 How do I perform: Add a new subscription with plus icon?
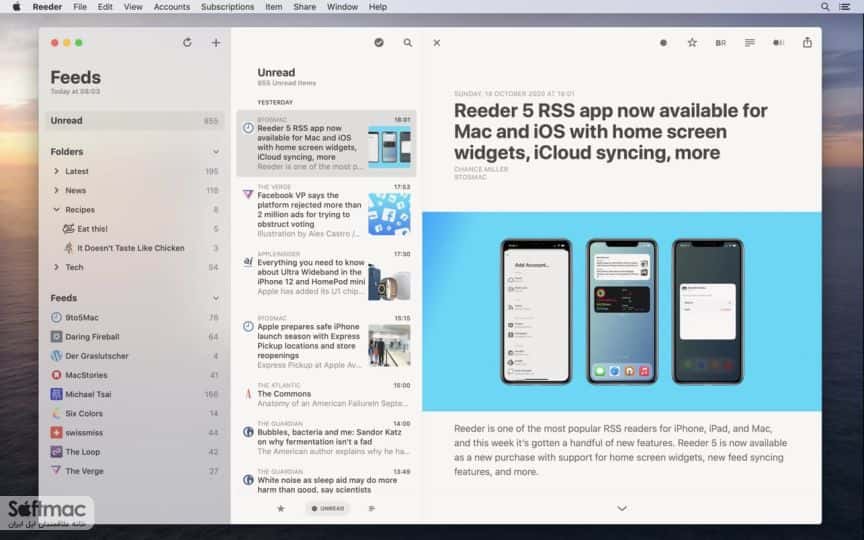pos(216,42)
